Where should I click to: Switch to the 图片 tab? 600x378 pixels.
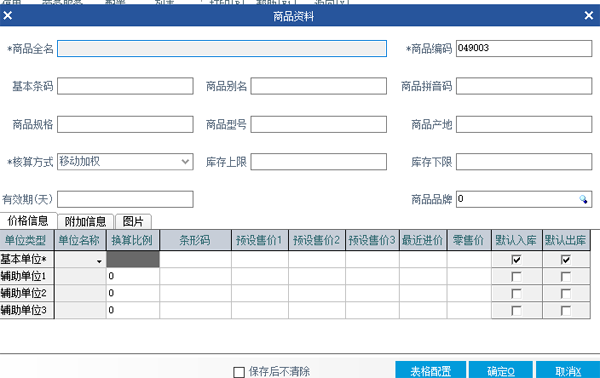coord(133,222)
